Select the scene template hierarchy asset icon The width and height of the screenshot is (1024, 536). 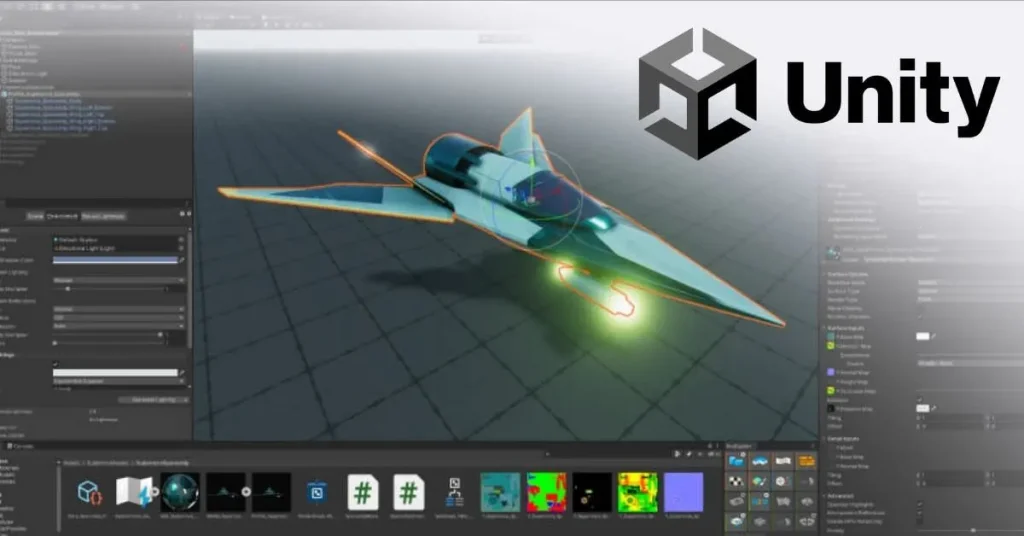click(x=455, y=492)
